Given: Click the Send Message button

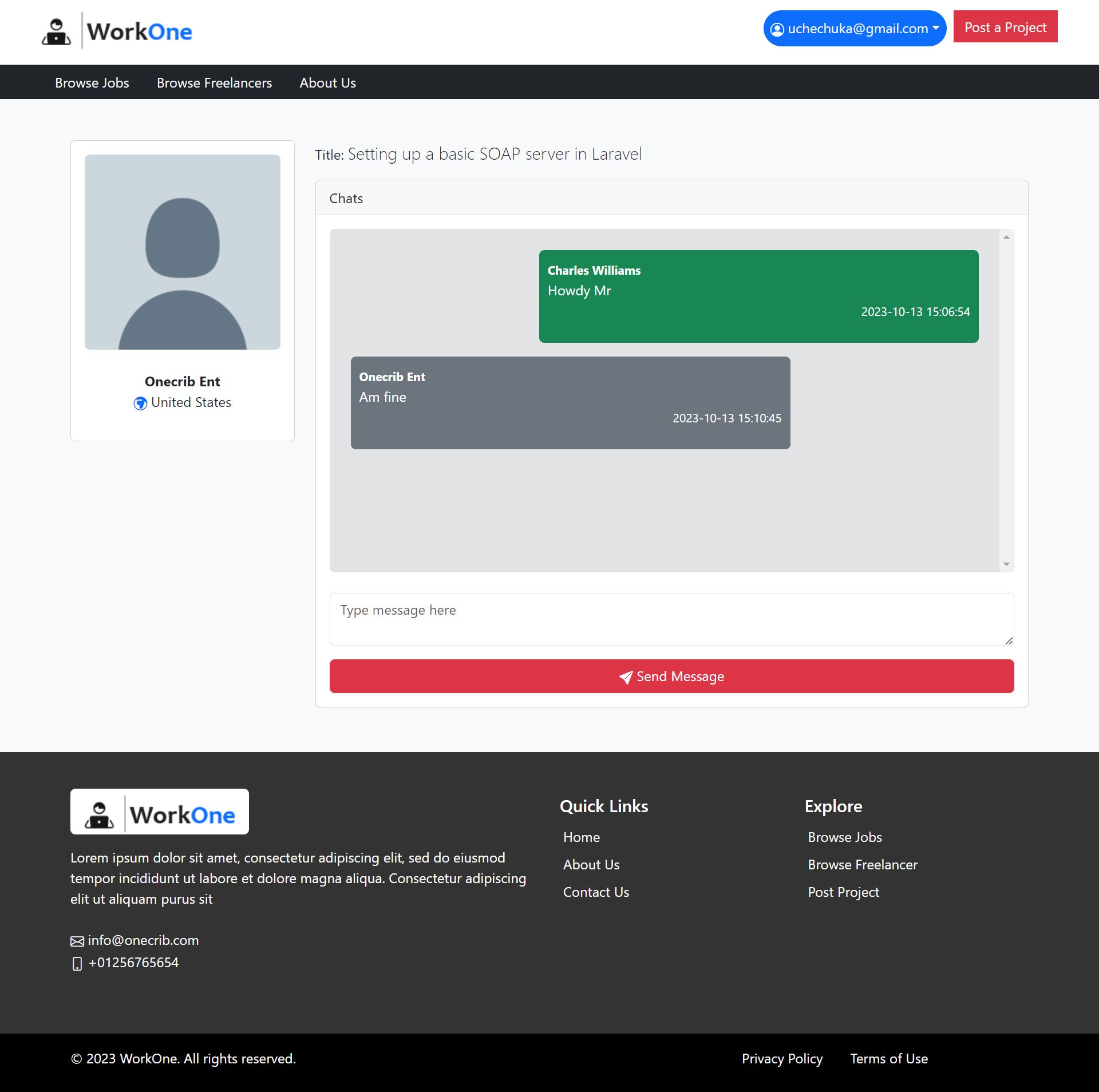Looking at the screenshot, I should (x=671, y=676).
